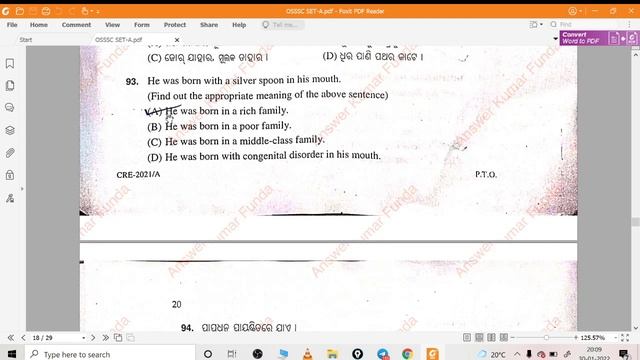This screenshot has width=640, height=360.
Task: Open the Comments panel icon
Action: (x=10, y=107)
